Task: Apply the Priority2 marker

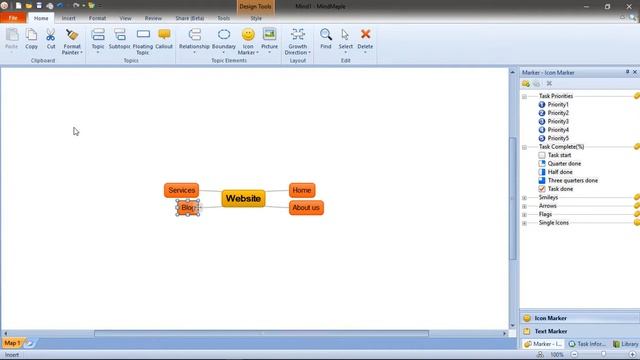Action: coord(553,113)
